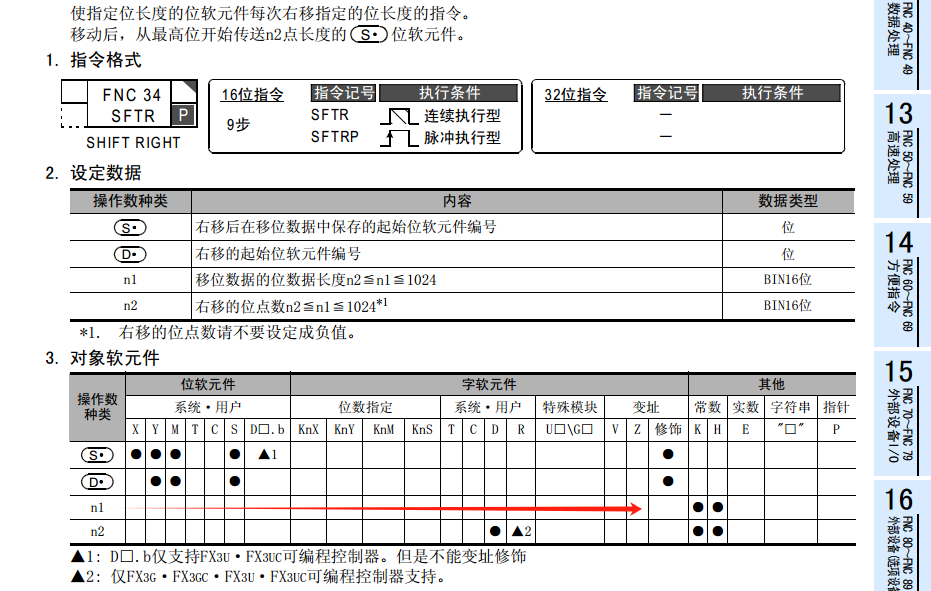
Task: Click the S· operand in the 对象软元件 table
Action: 97,454
